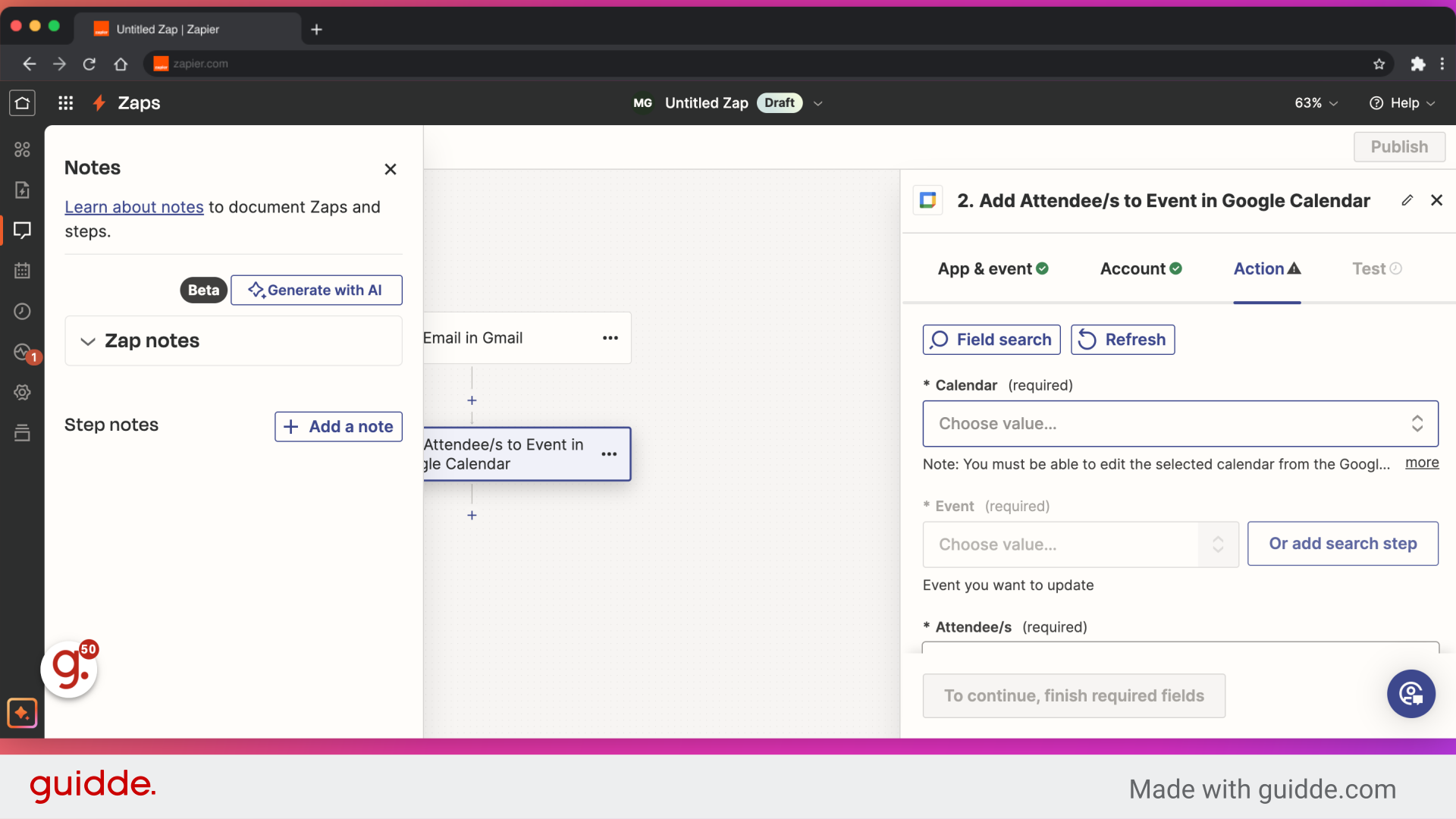Open the Learn about notes link
The width and height of the screenshot is (1456, 819).
[134, 207]
